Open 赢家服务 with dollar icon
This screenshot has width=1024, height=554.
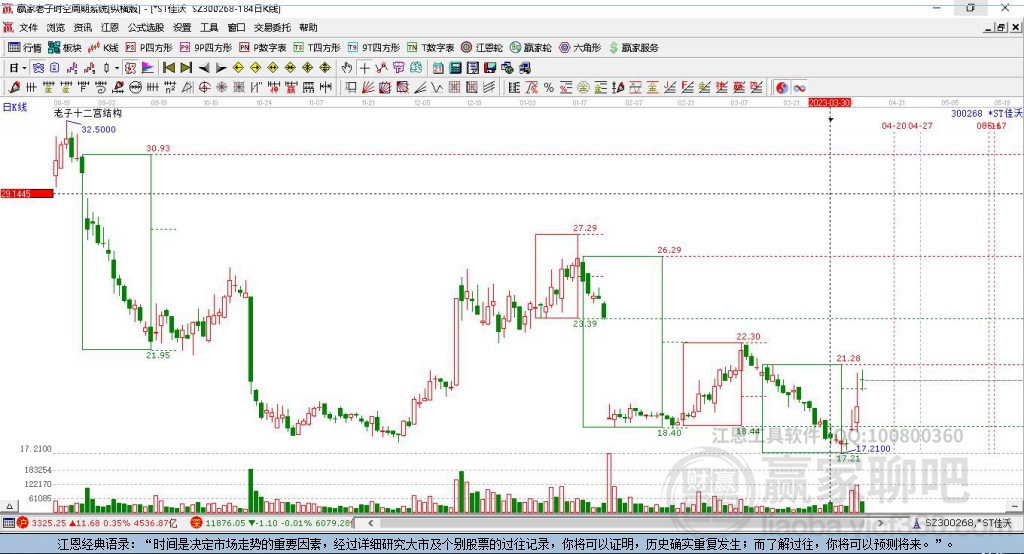tap(633, 48)
